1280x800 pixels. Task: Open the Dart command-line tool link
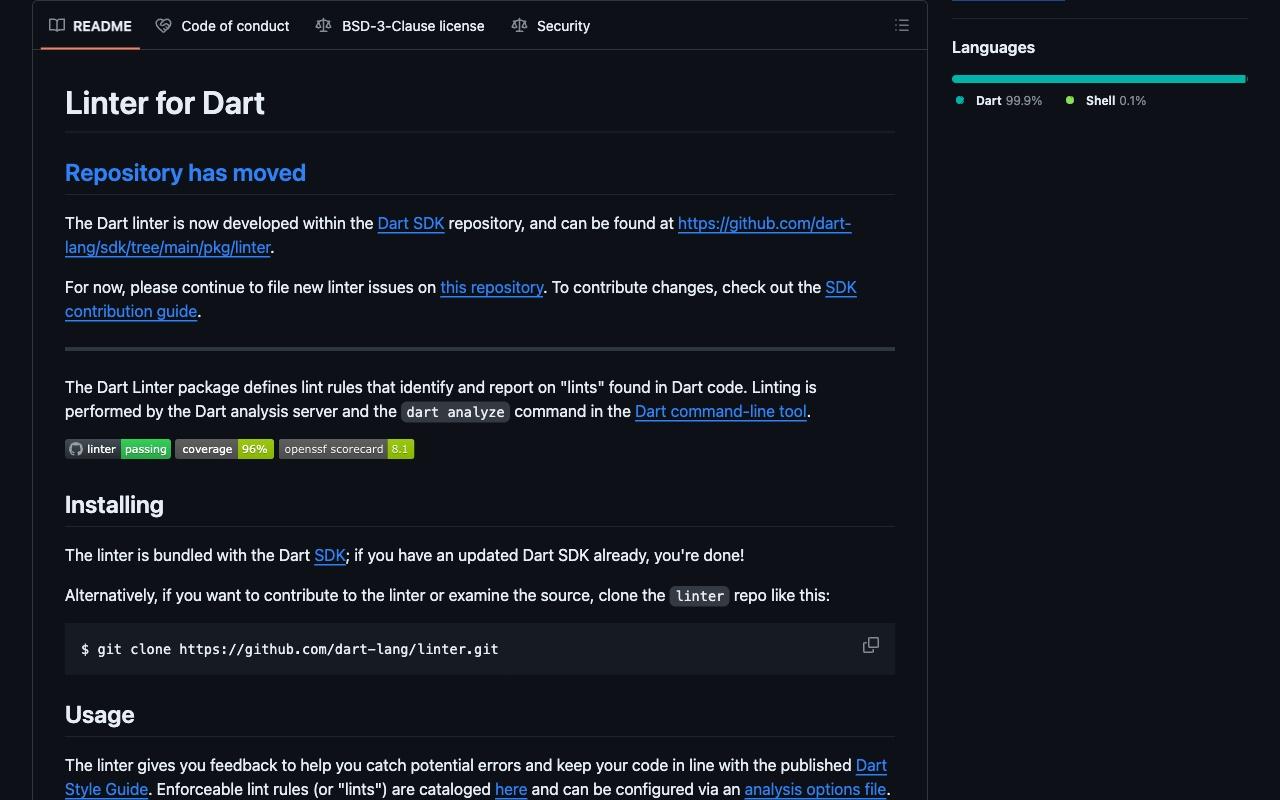point(721,411)
